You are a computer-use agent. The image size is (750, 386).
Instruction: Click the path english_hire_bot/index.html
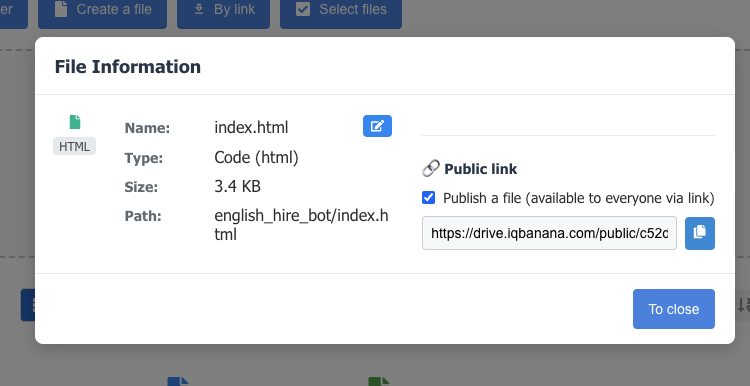point(301,225)
